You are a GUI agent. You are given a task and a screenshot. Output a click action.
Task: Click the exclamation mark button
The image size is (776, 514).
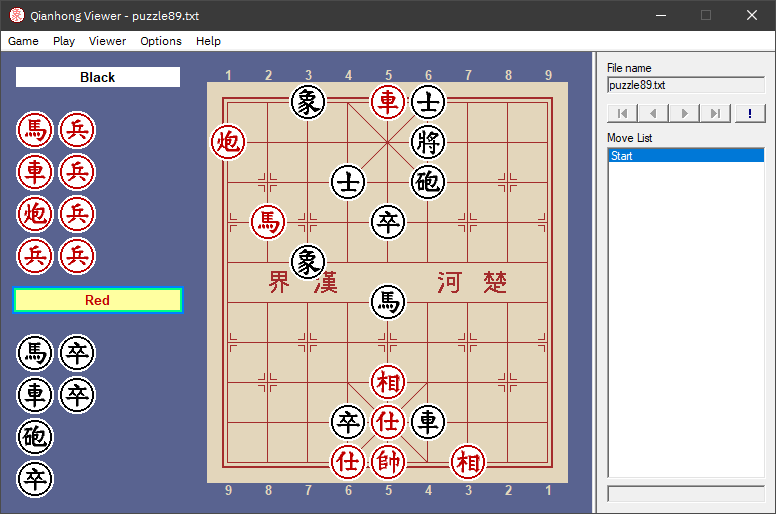(750, 114)
